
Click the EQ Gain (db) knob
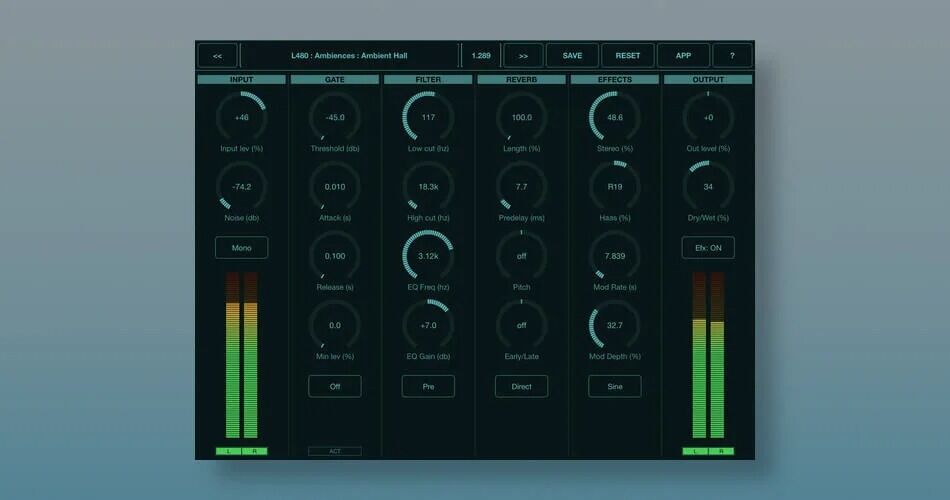point(428,325)
